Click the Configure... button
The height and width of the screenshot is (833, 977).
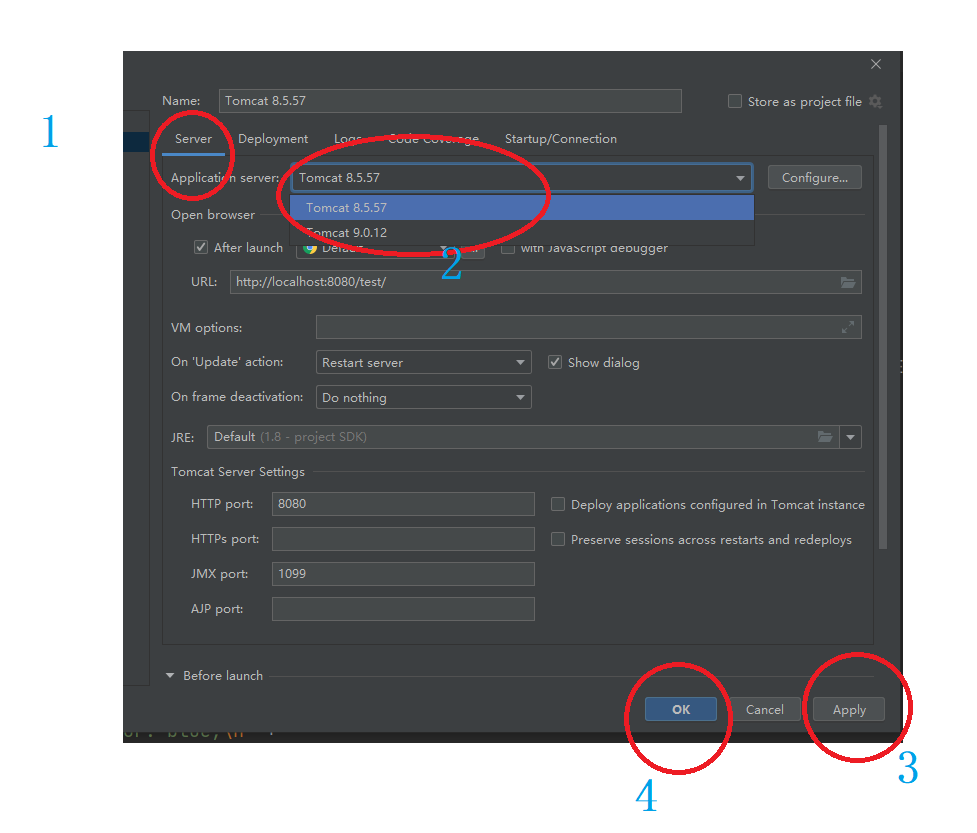click(814, 178)
